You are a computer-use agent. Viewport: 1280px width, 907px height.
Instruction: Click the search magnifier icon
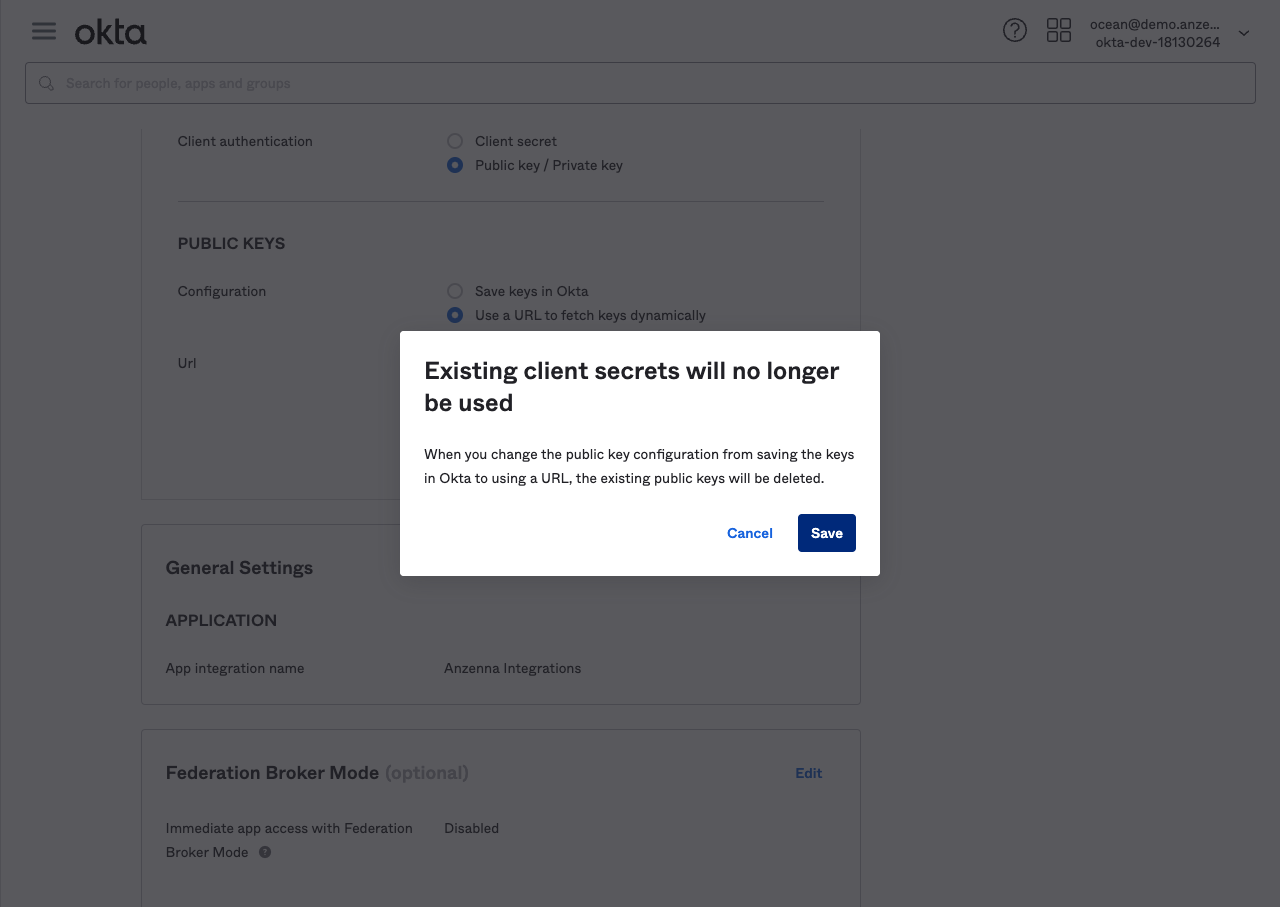pyautogui.click(x=46, y=84)
